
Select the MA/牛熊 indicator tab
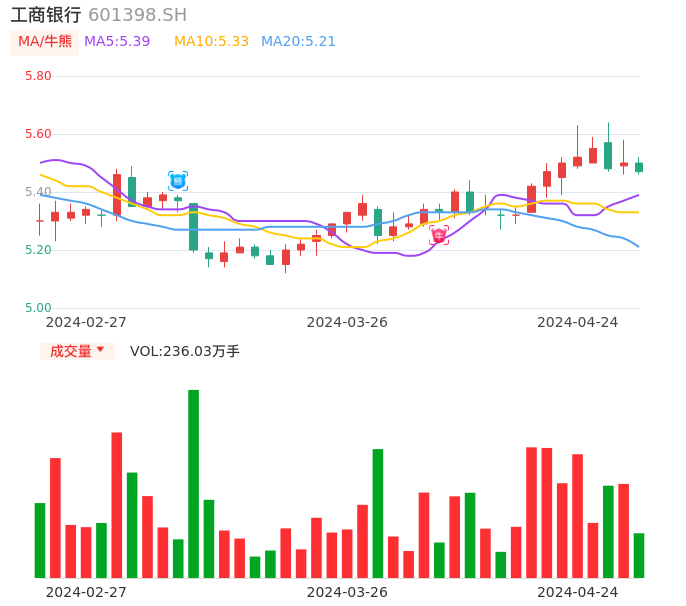tap(45, 41)
